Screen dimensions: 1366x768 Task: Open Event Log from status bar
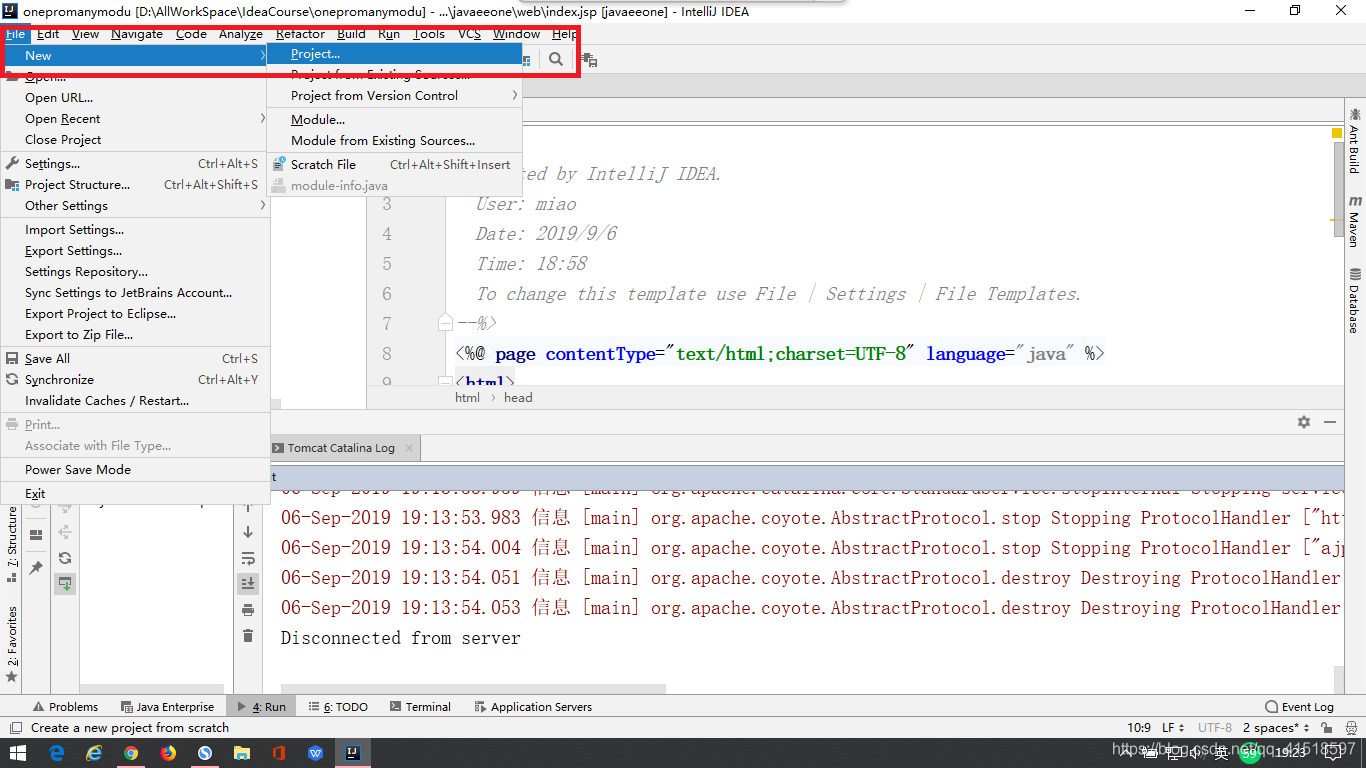click(x=1299, y=707)
